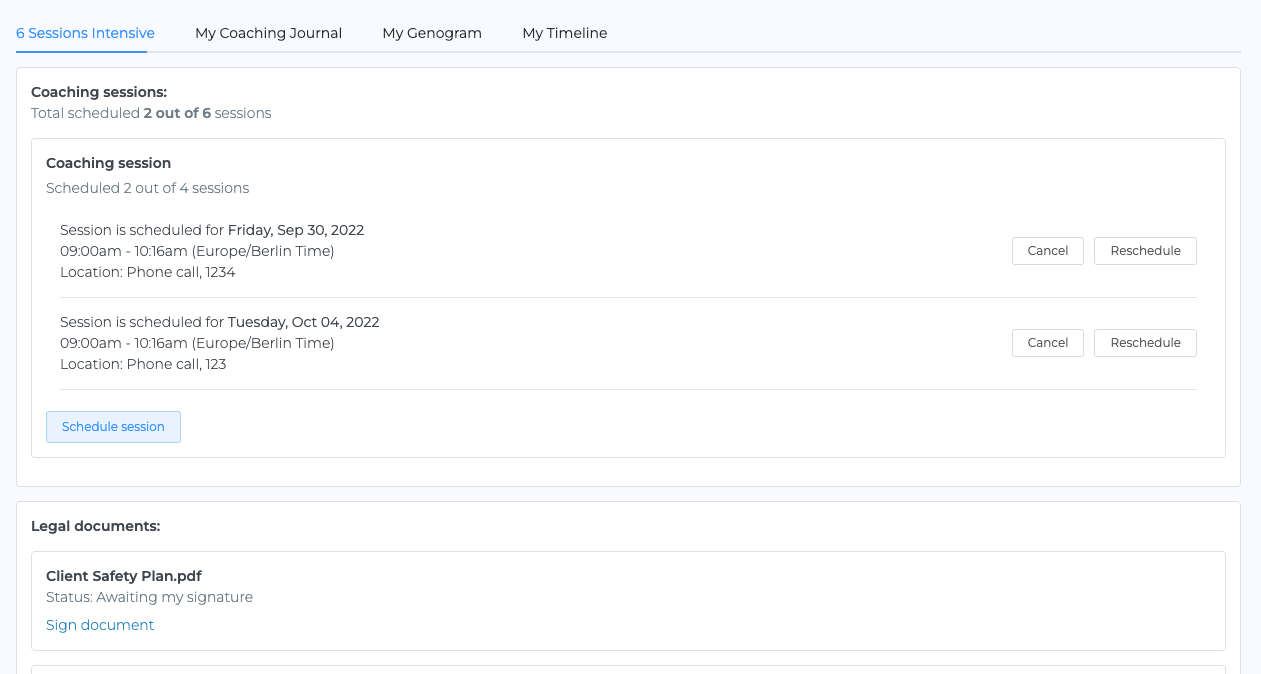Click the 'Location: Phone call, 1234' text
The image size is (1261, 674).
147,272
